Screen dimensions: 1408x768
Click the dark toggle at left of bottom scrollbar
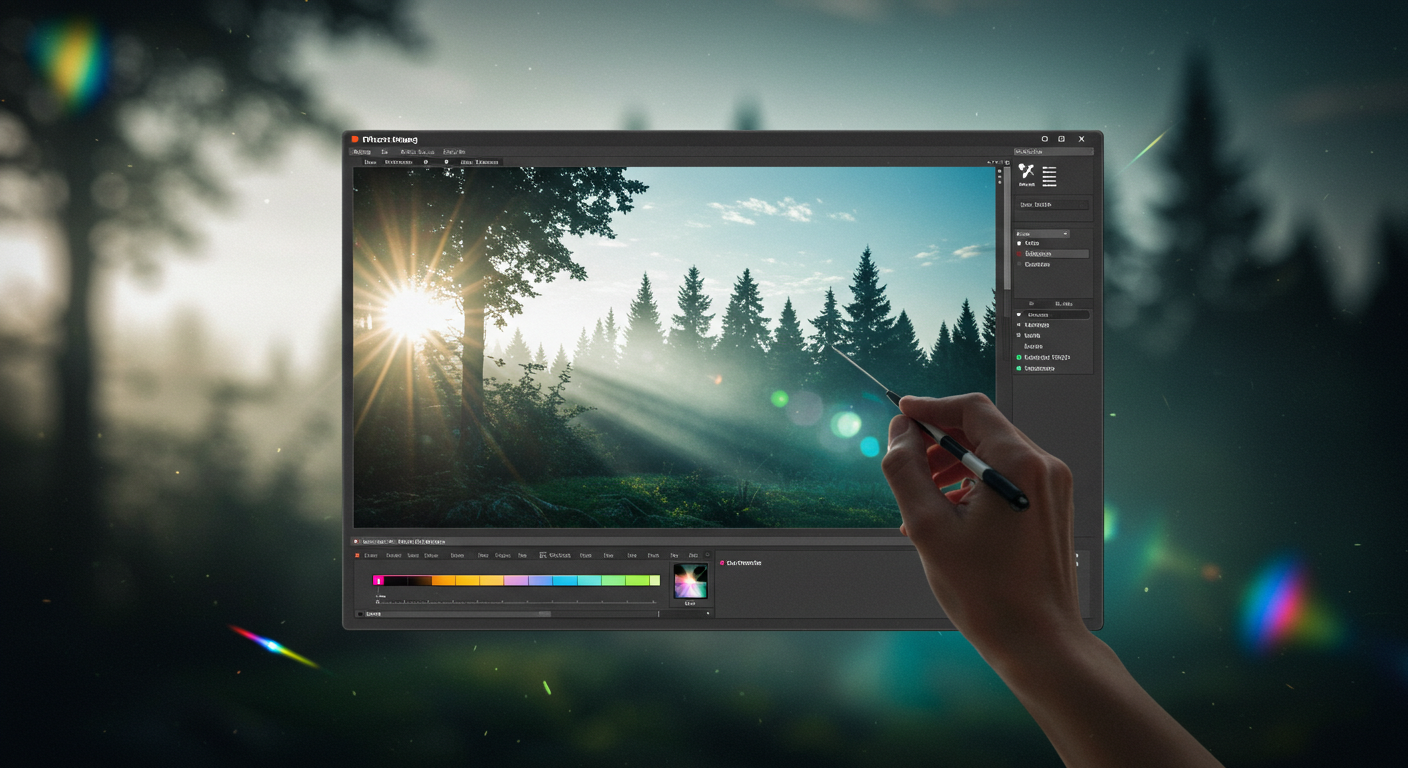pyautogui.click(x=360, y=614)
